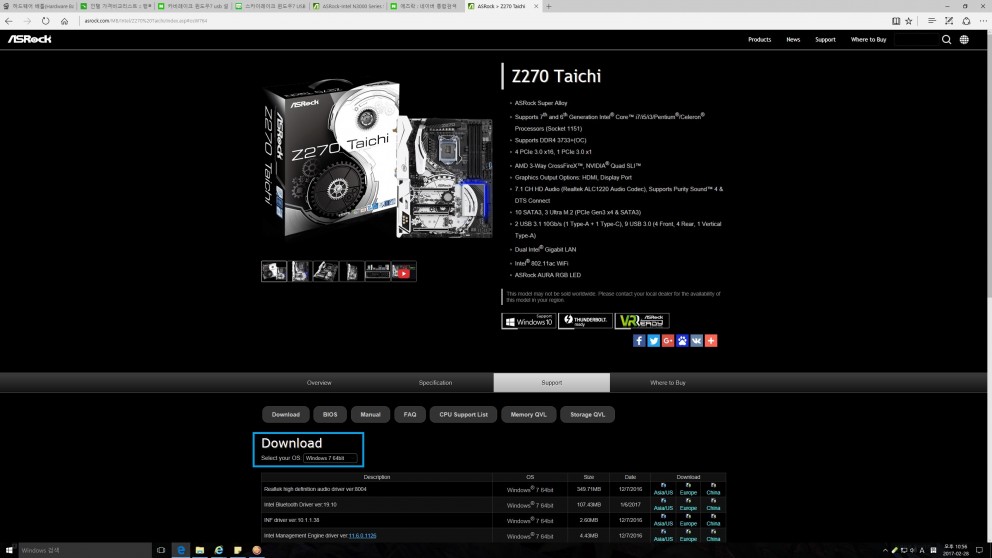
Task: Open Task View in the taskbar
Action: click(x=161, y=550)
